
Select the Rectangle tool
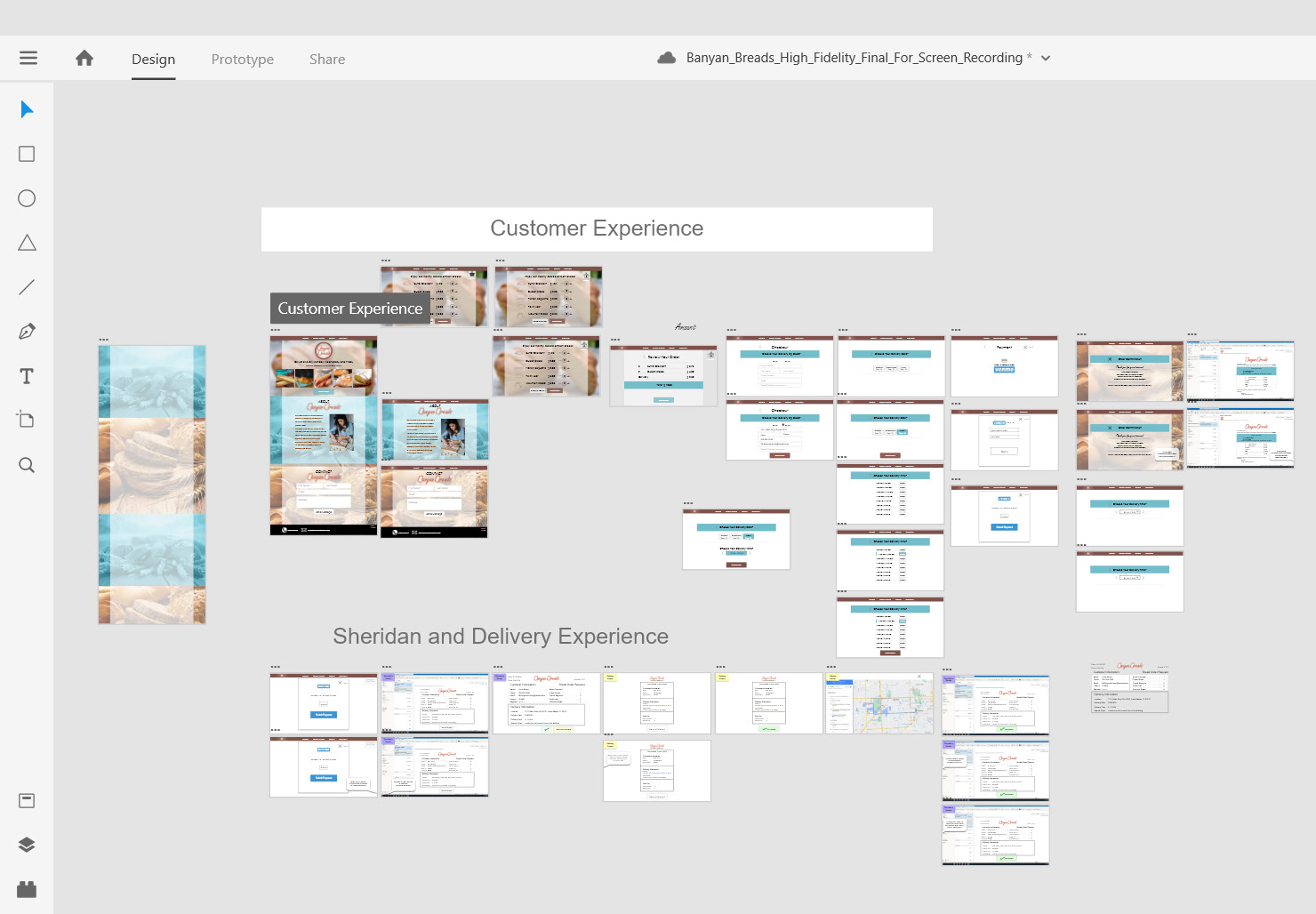(27, 154)
